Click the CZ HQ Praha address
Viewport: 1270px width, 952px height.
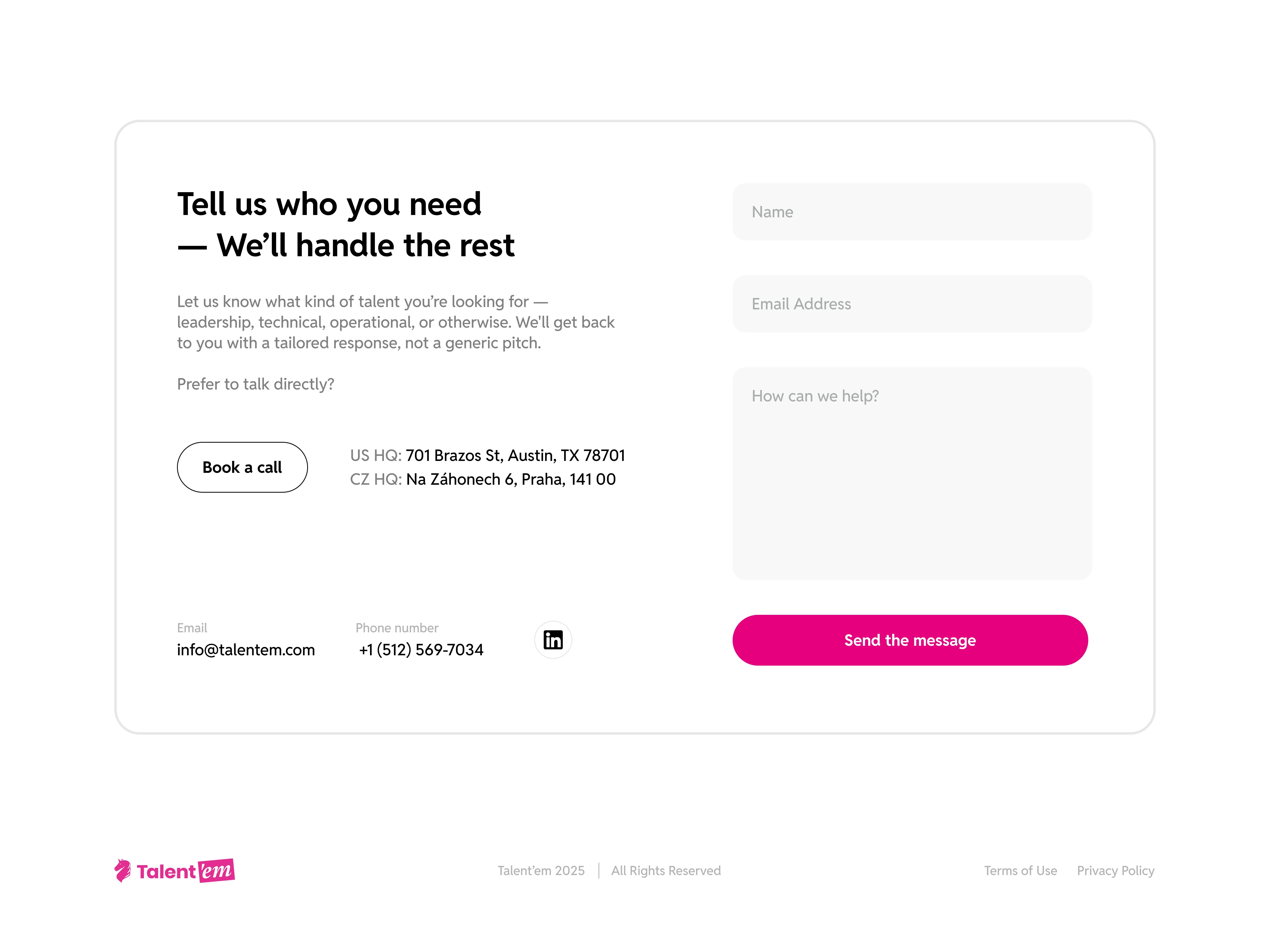(x=510, y=479)
